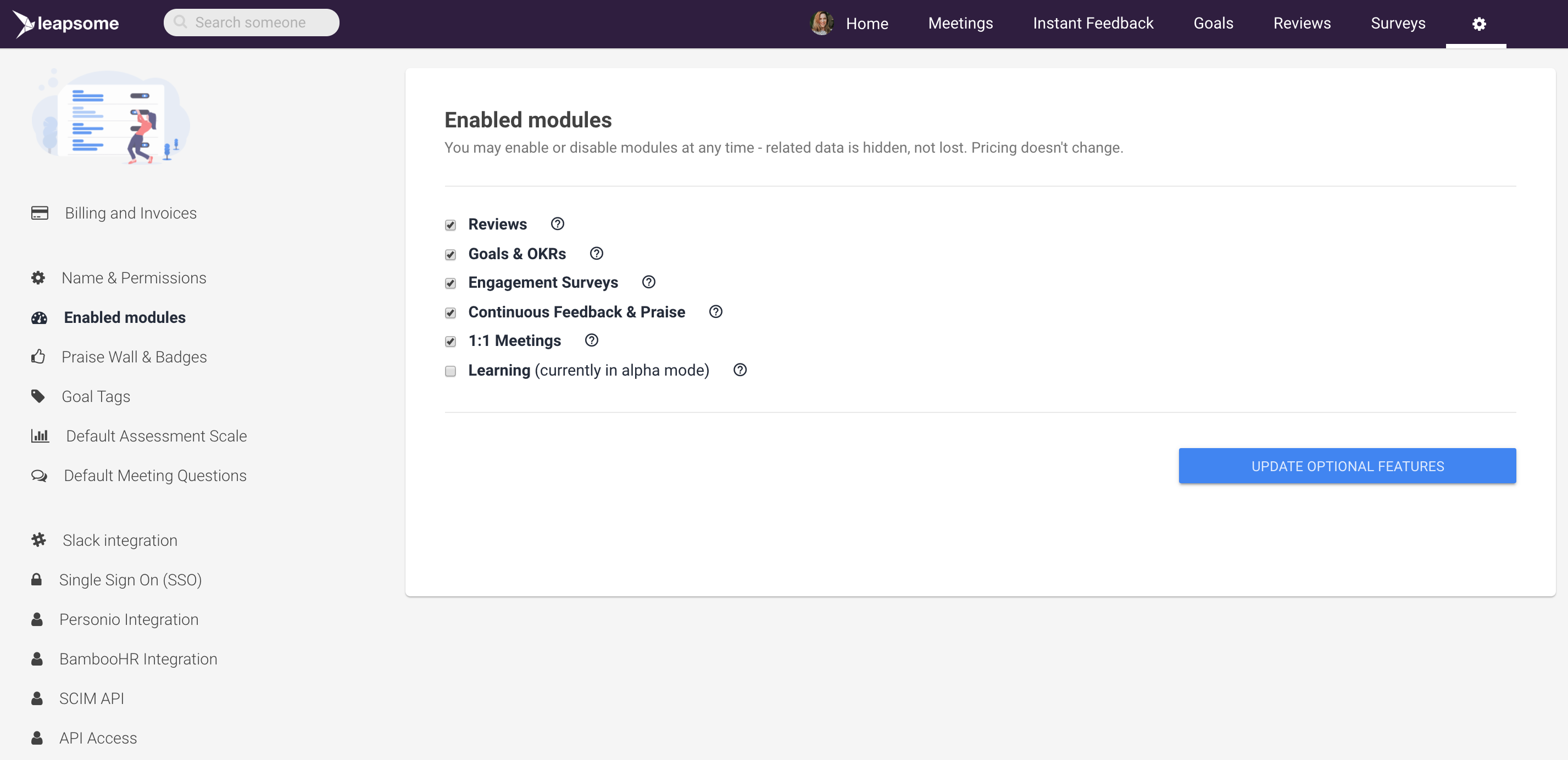Viewport: 1568px width, 760px height.
Task: Click the Goal Tags tag icon
Action: [38, 396]
